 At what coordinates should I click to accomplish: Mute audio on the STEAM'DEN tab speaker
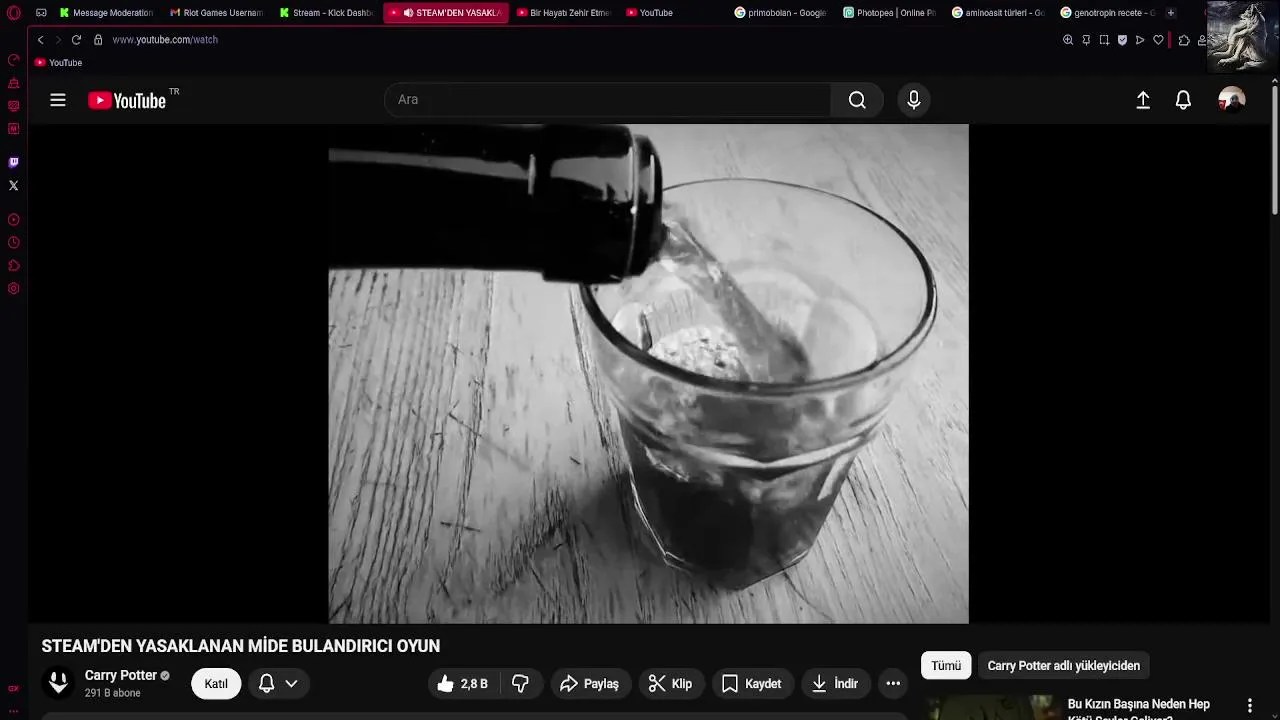408,13
